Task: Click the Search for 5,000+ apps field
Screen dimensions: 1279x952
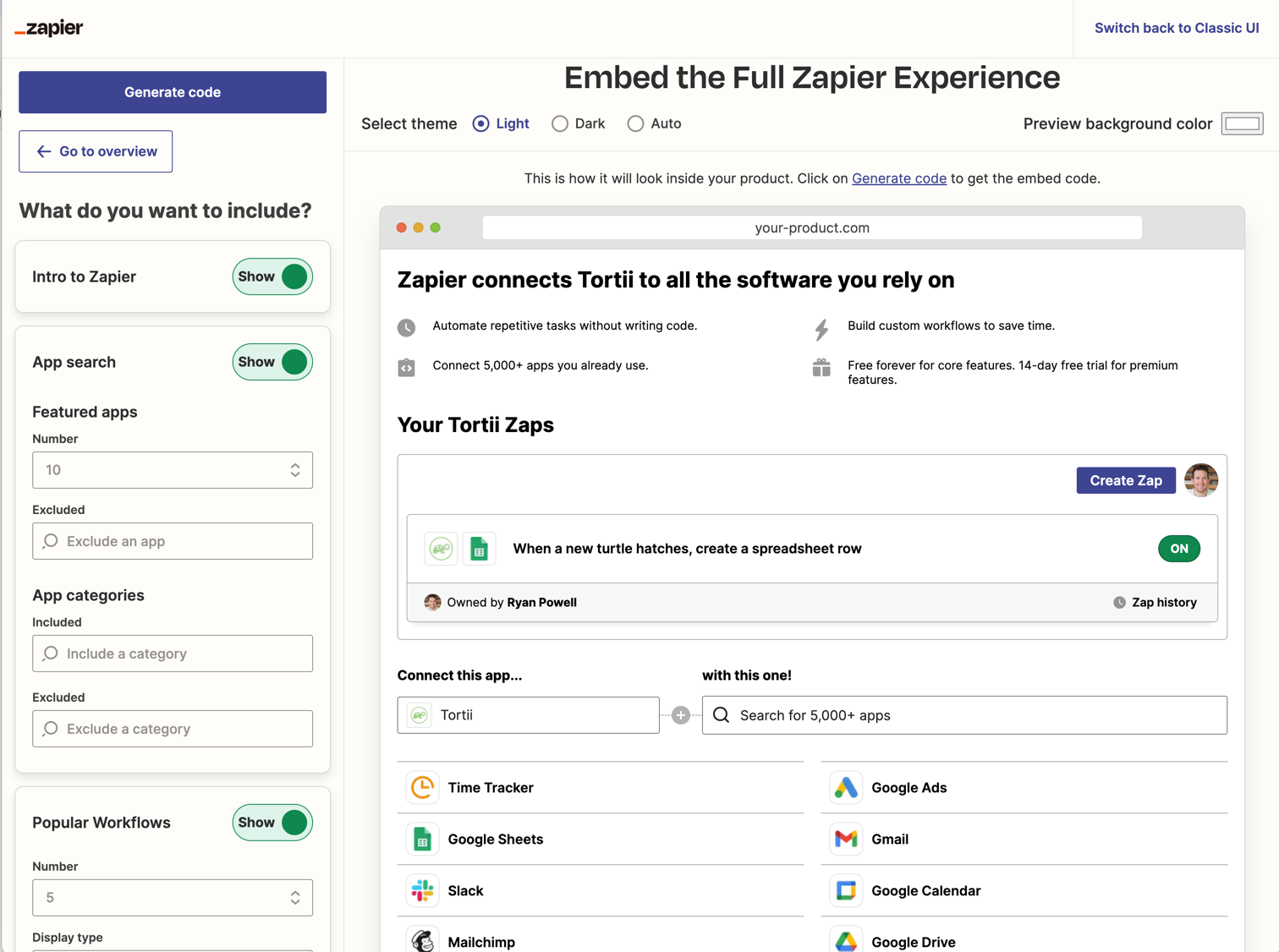Action: pyautogui.click(x=964, y=714)
